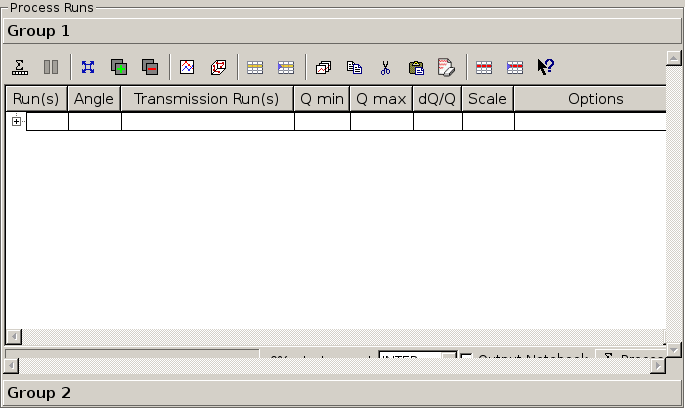Open the instrument dropdown combo box
Viewport: 685px width, 409px height.
(x=417, y=357)
